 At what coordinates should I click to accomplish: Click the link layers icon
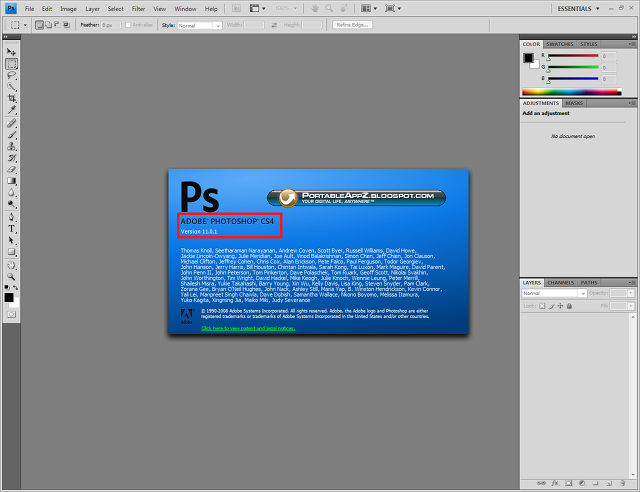(541, 483)
